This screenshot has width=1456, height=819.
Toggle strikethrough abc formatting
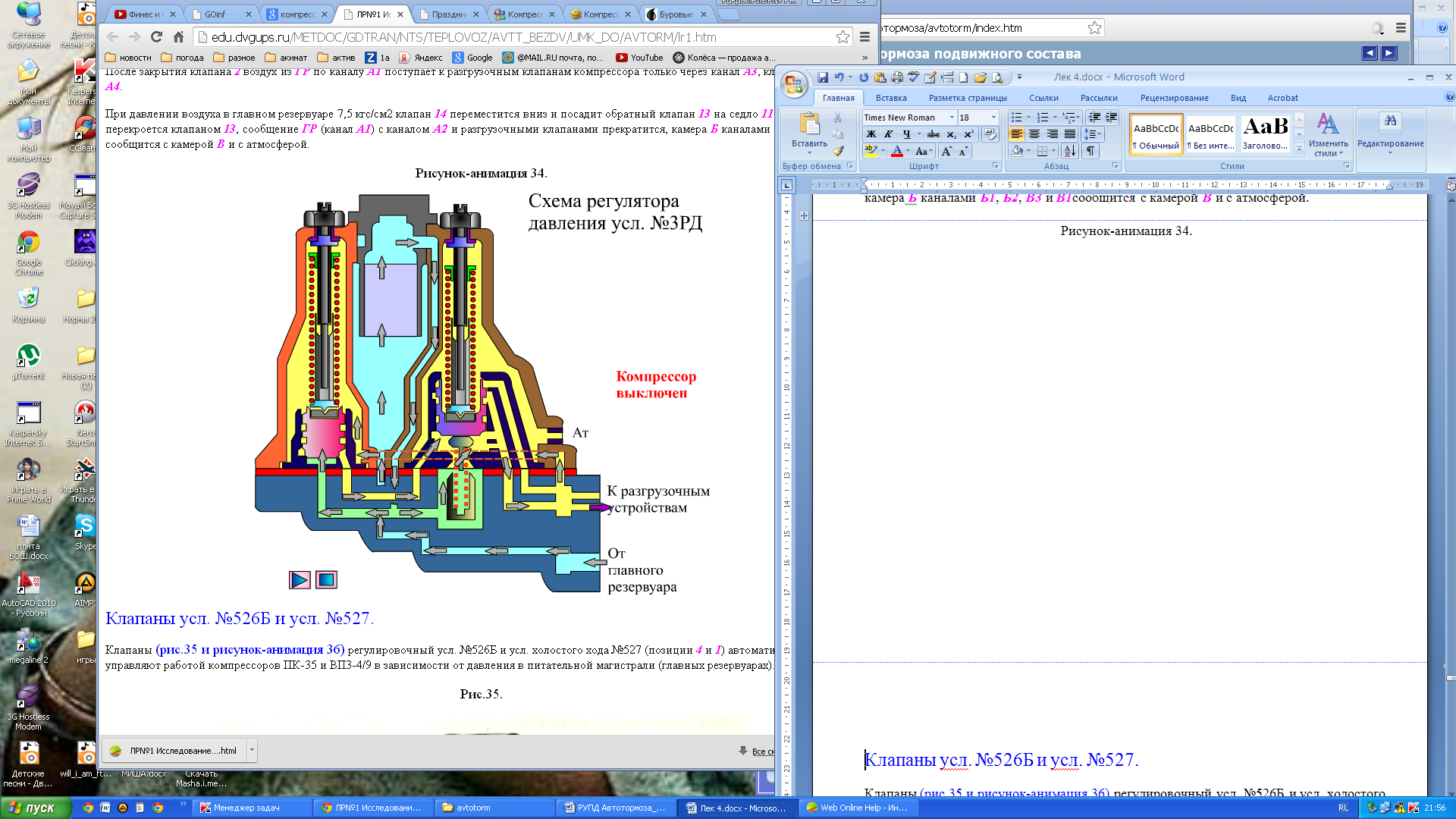click(x=934, y=134)
